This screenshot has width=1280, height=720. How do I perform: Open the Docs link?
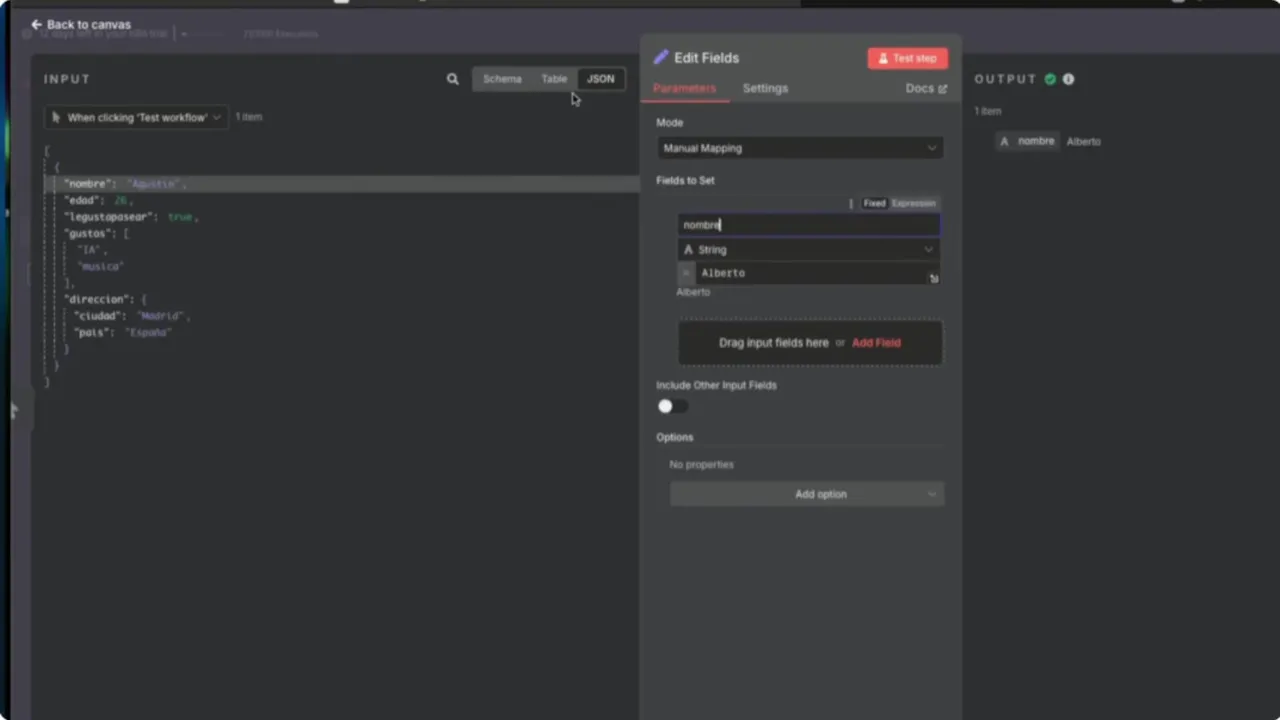926,88
